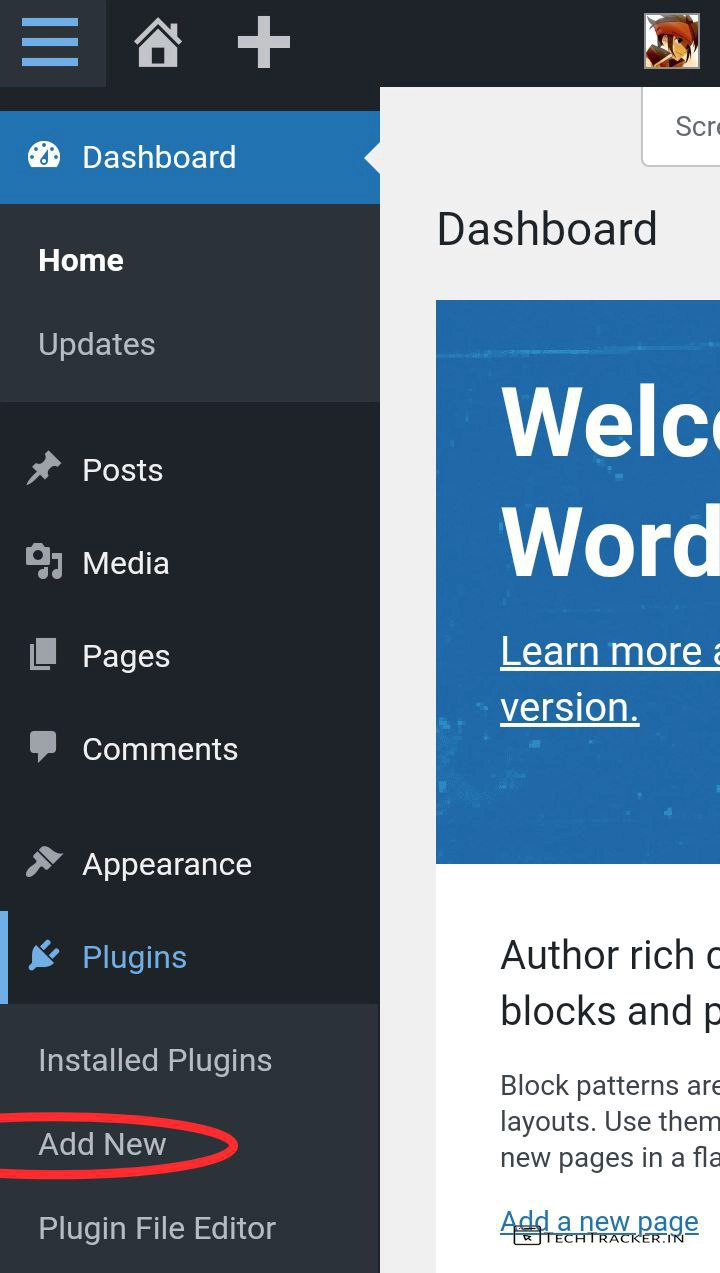
Task: Open Plugin File Editor
Action: point(157,1228)
